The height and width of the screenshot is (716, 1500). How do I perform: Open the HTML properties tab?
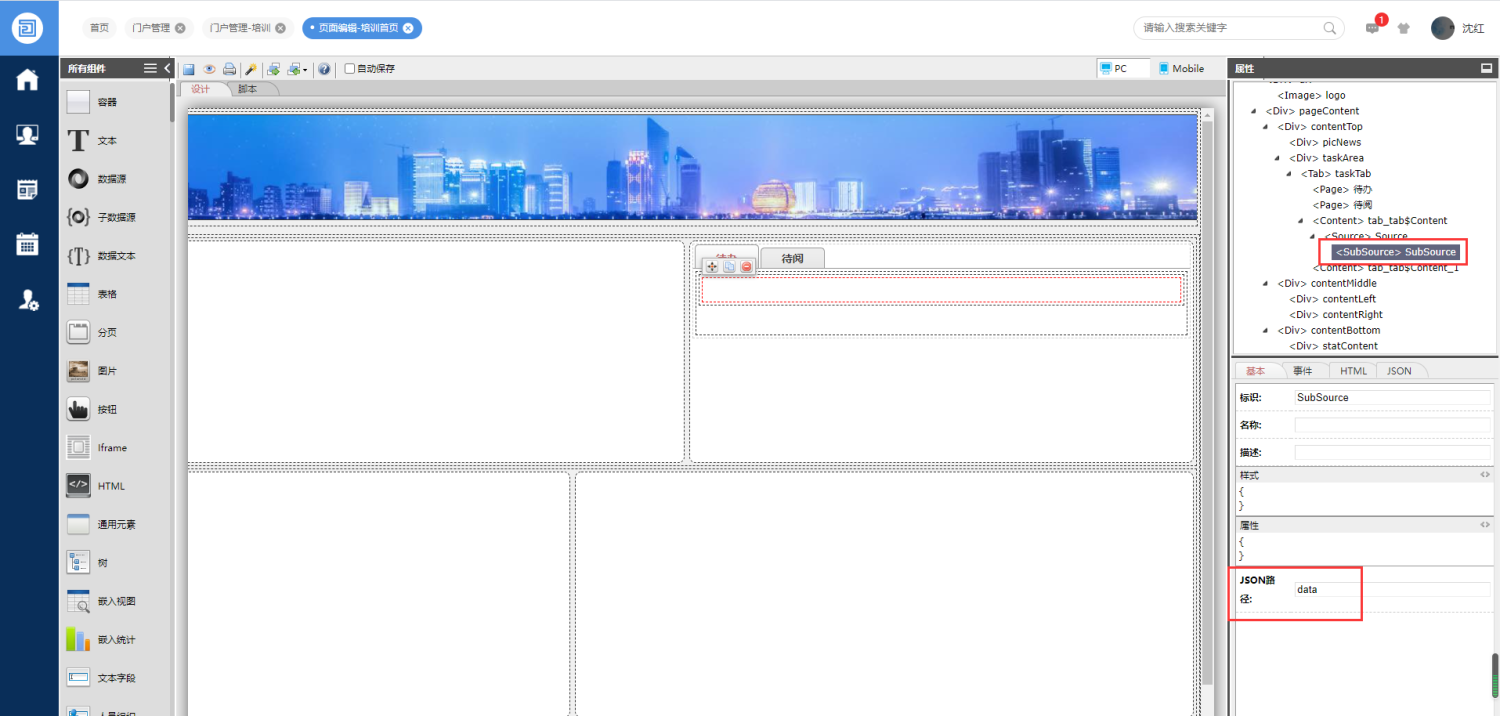[1353, 371]
